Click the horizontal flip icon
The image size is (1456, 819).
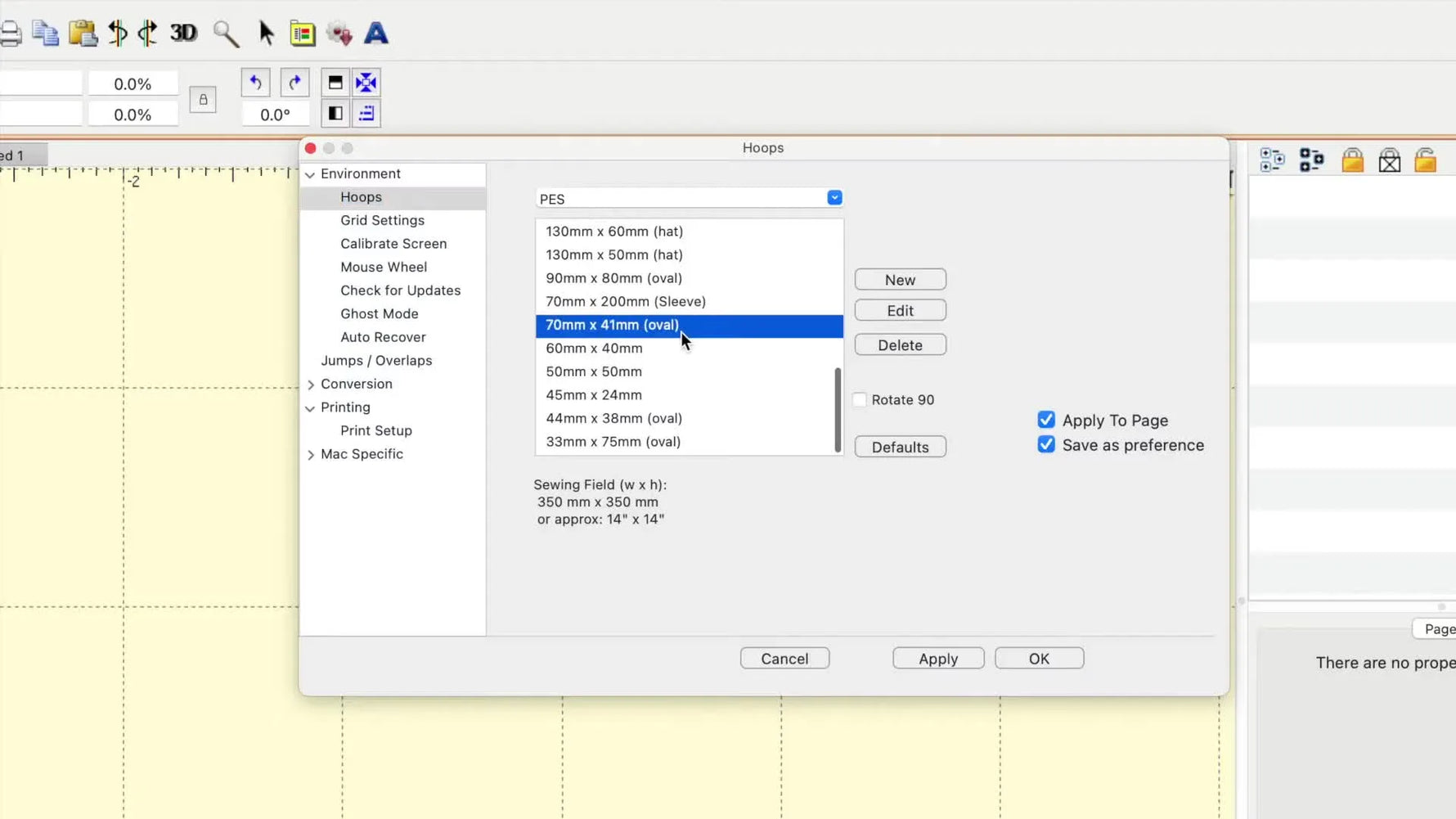pos(335,114)
